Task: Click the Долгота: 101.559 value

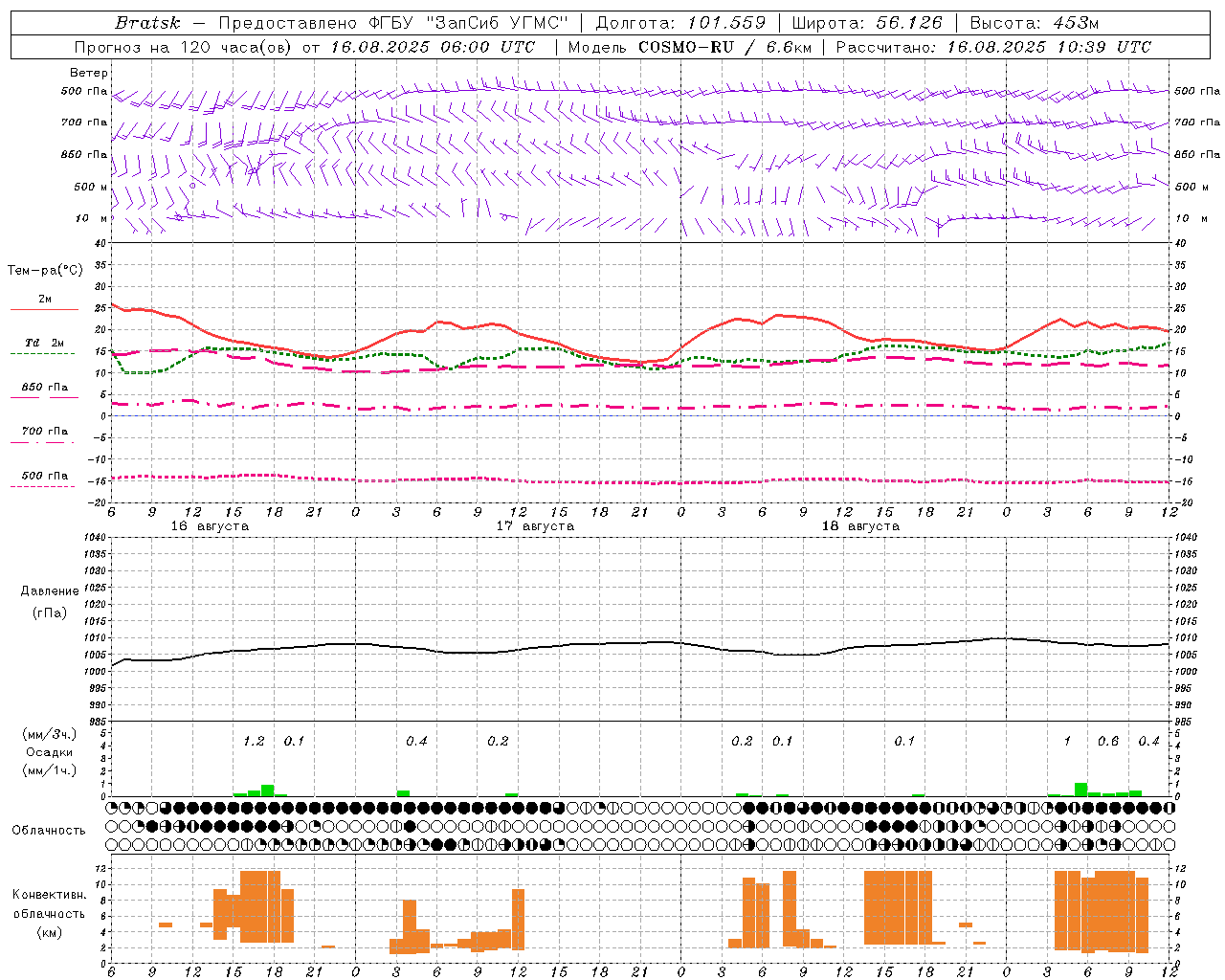Action: tap(680, 23)
